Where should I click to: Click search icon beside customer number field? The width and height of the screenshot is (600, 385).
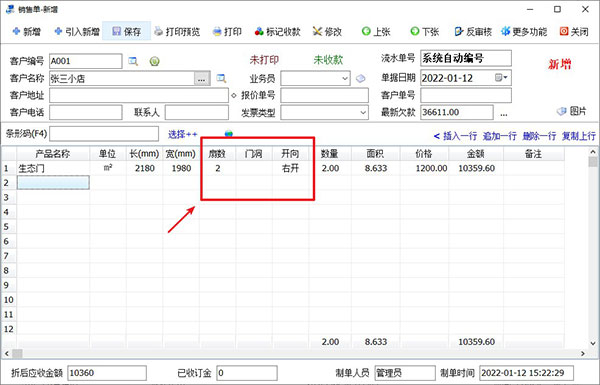pyautogui.click(x=133, y=61)
